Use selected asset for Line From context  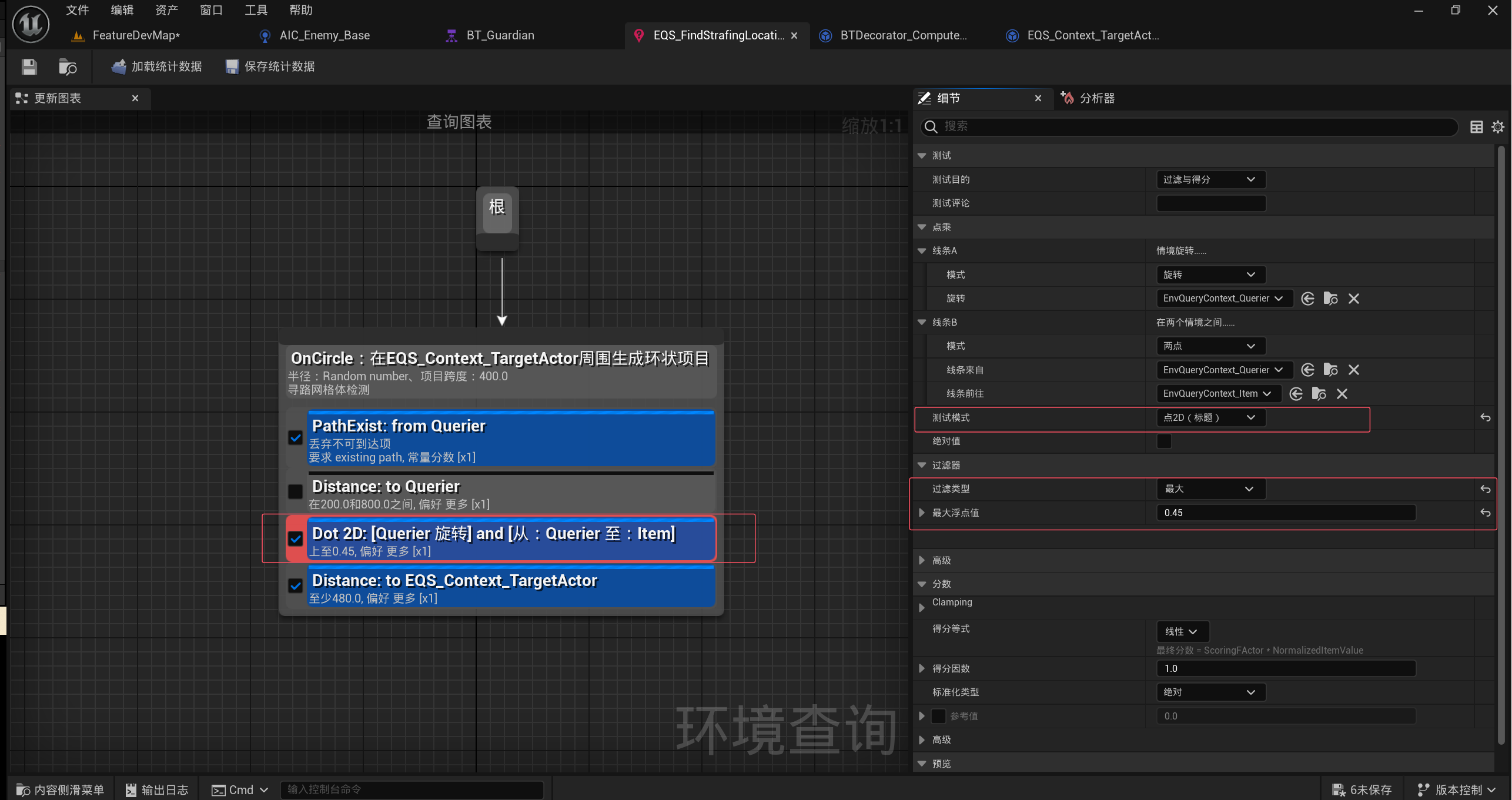click(x=1307, y=370)
